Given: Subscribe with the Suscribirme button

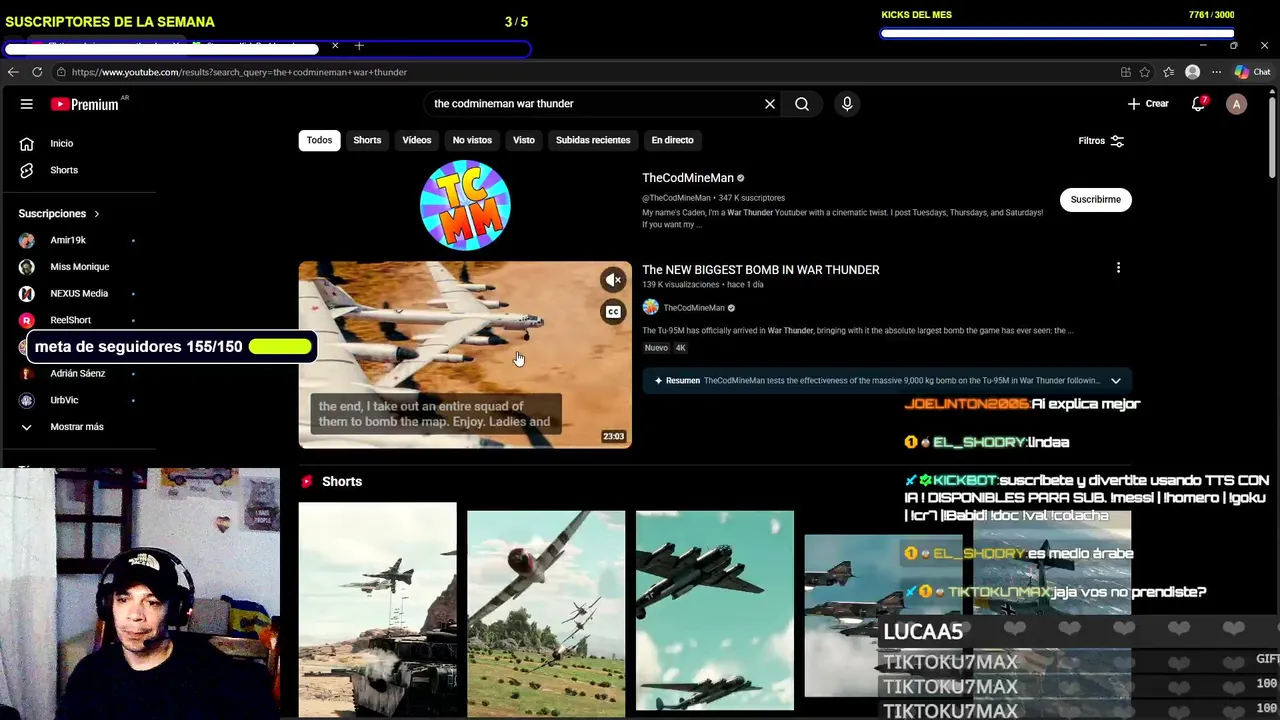Looking at the screenshot, I should [x=1095, y=199].
